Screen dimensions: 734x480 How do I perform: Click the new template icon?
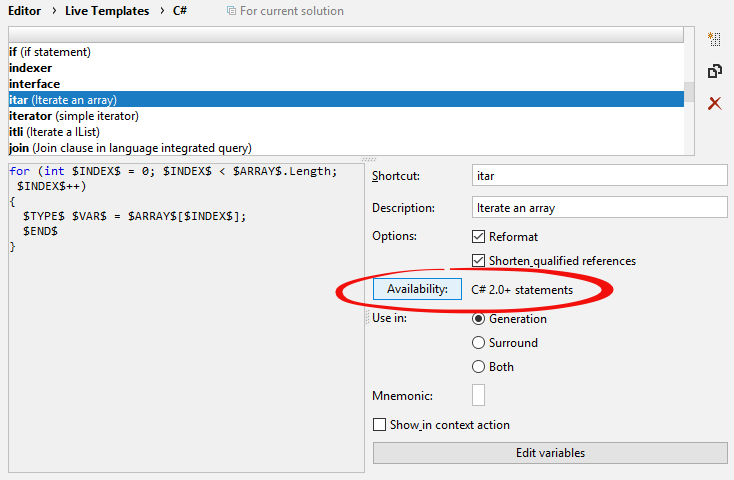(x=714, y=39)
